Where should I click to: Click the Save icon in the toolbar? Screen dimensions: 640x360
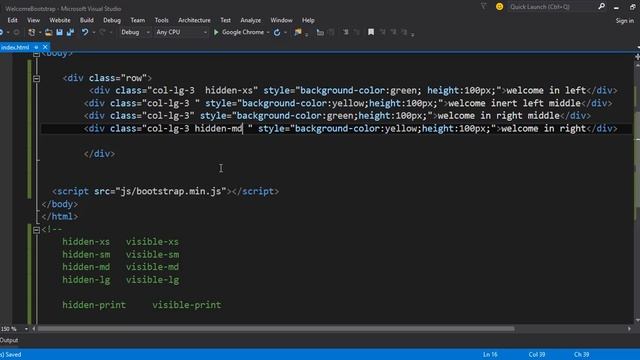click(60, 32)
